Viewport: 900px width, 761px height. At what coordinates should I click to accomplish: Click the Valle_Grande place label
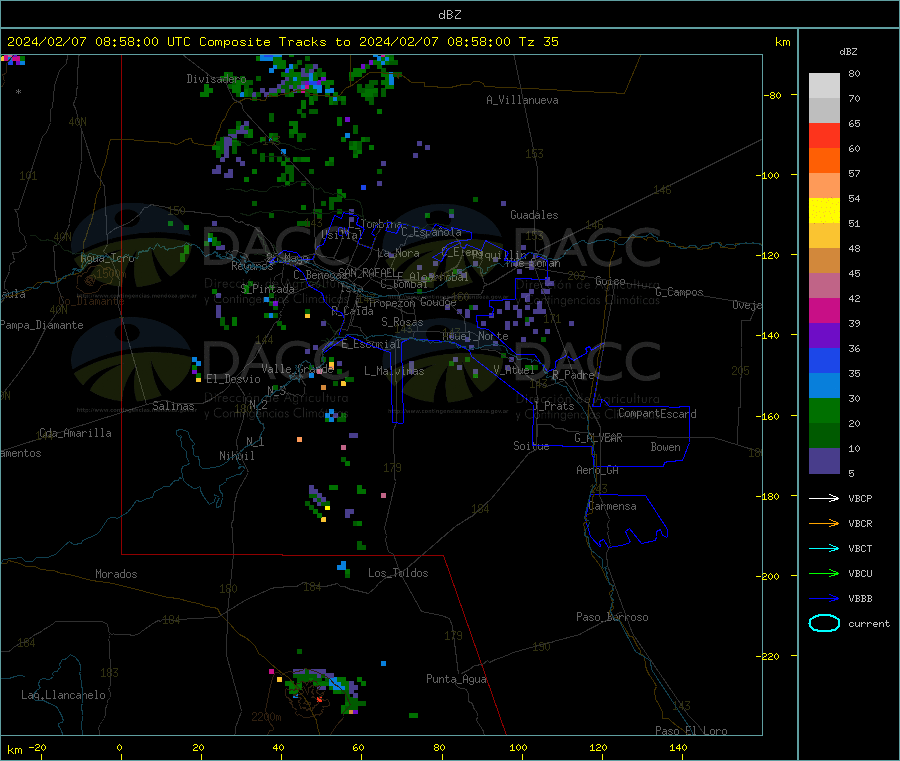click(298, 369)
